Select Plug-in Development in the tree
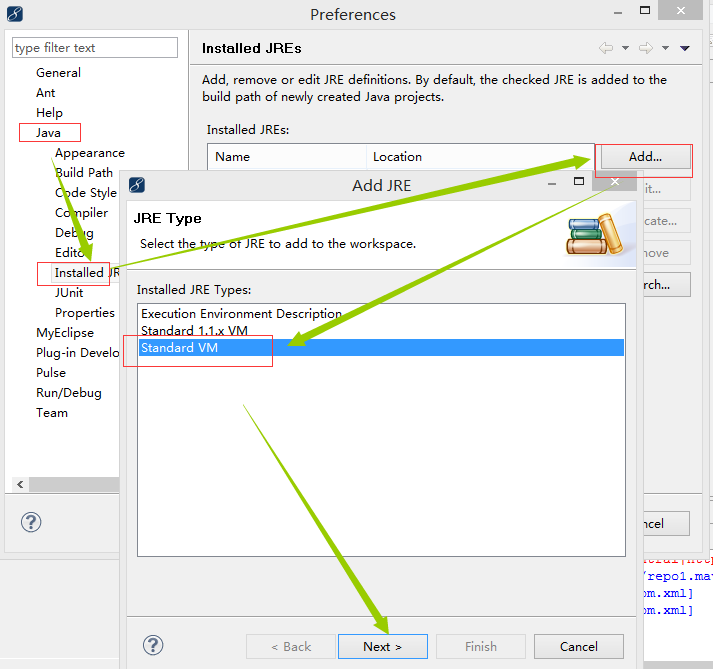This screenshot has height=669, width=713. coord(77,353)
